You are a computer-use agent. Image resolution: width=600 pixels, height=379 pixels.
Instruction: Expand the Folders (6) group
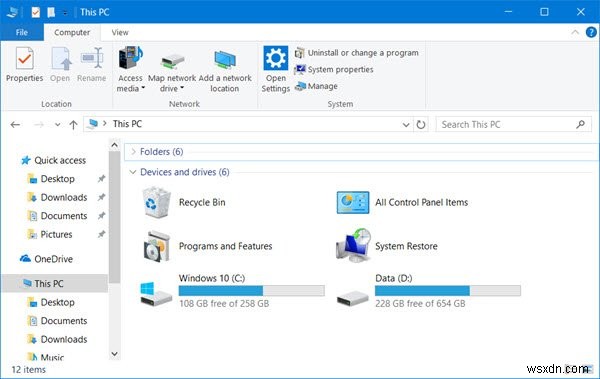pyautogui.click(x=133, y=152)
